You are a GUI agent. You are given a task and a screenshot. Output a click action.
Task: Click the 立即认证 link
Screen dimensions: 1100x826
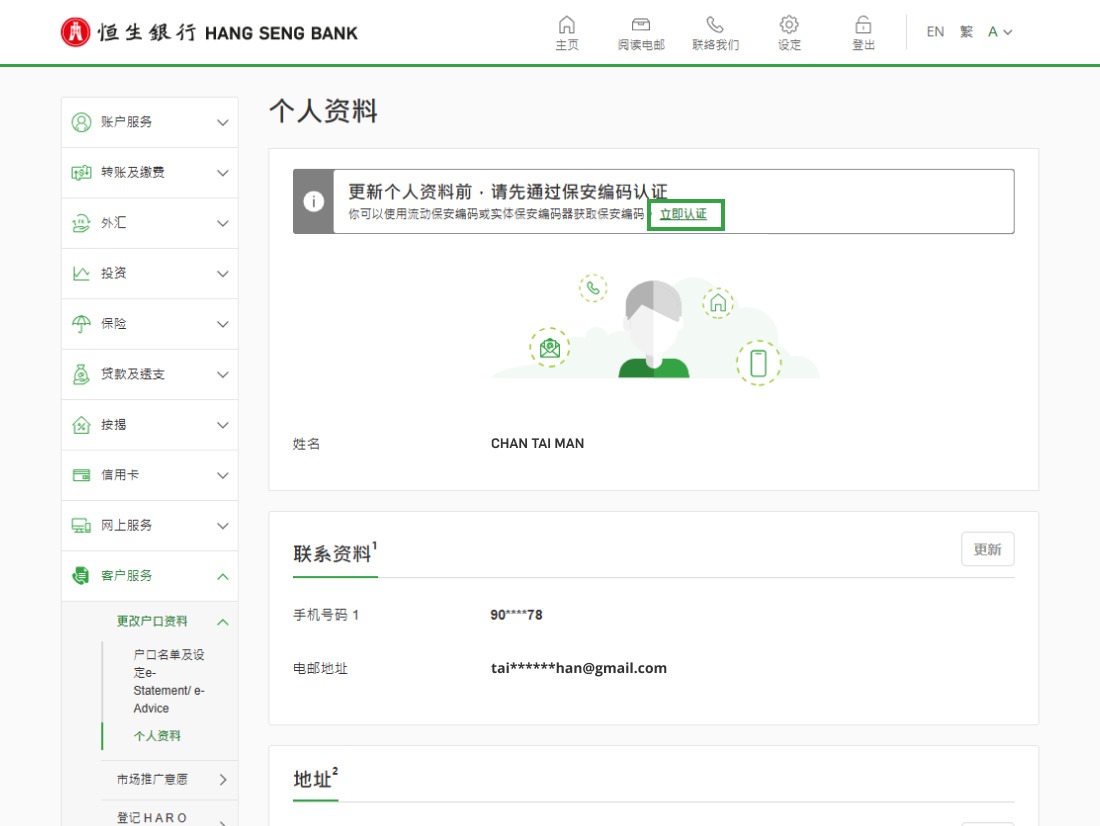pyautogui.click(x=684, y=215)
